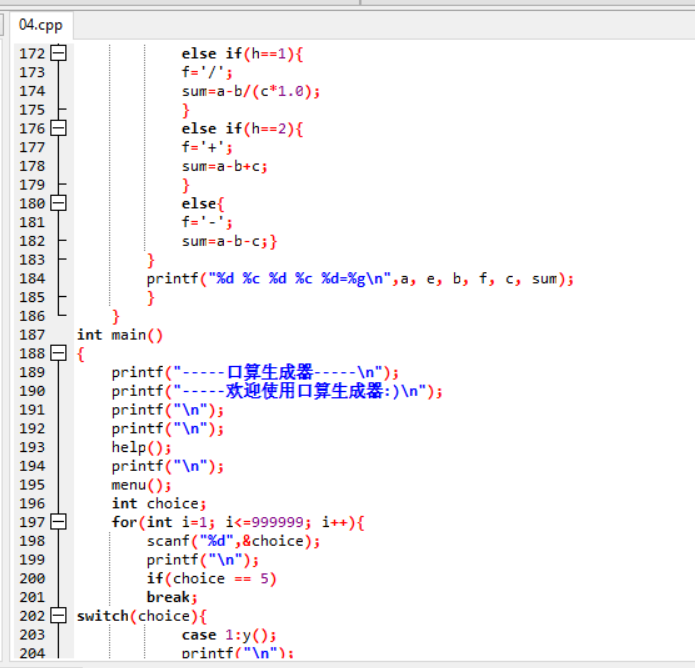Click 'switch(choice){' statement

click(x=141, y=616)
